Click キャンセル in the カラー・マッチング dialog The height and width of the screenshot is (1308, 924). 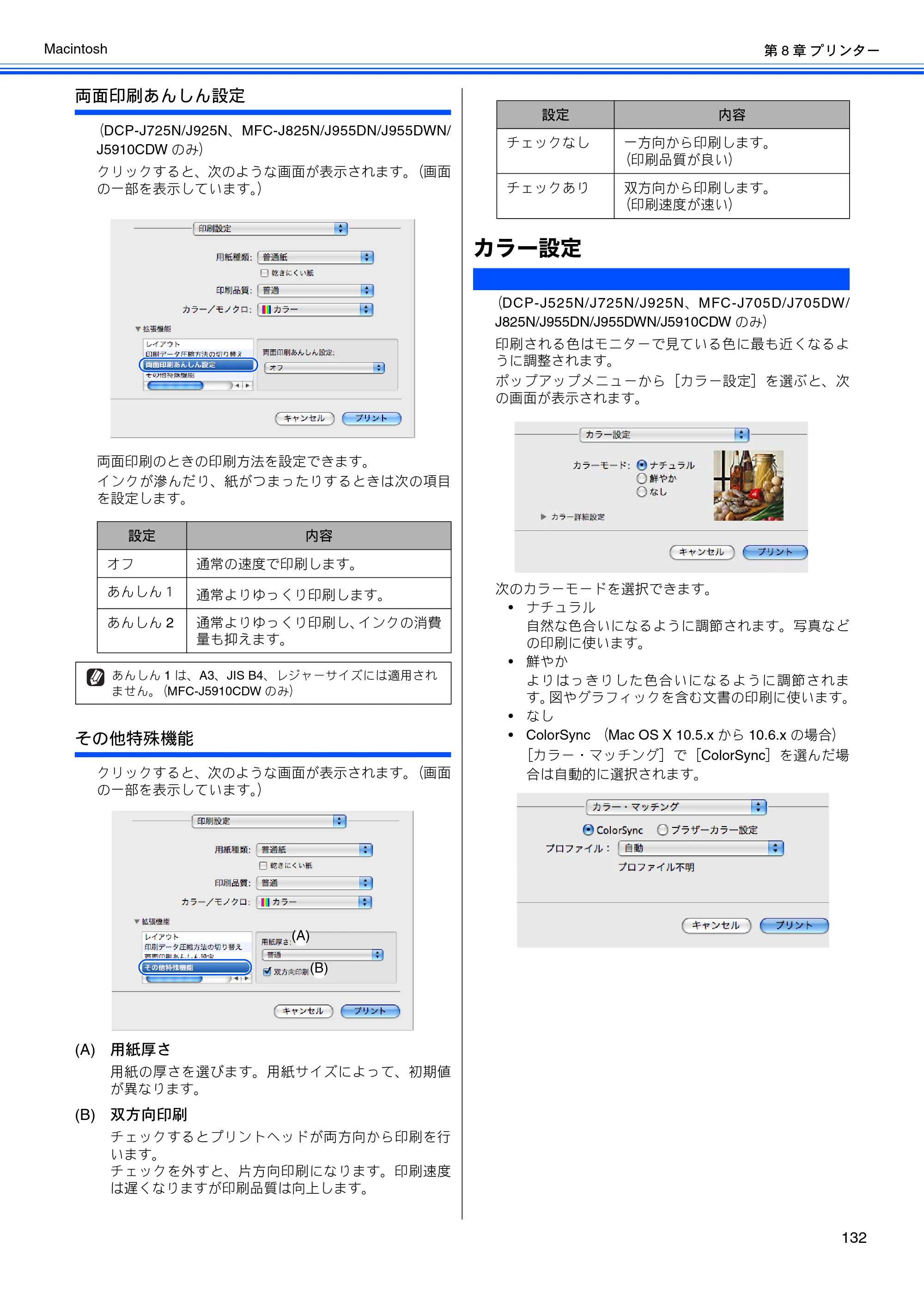716,925
